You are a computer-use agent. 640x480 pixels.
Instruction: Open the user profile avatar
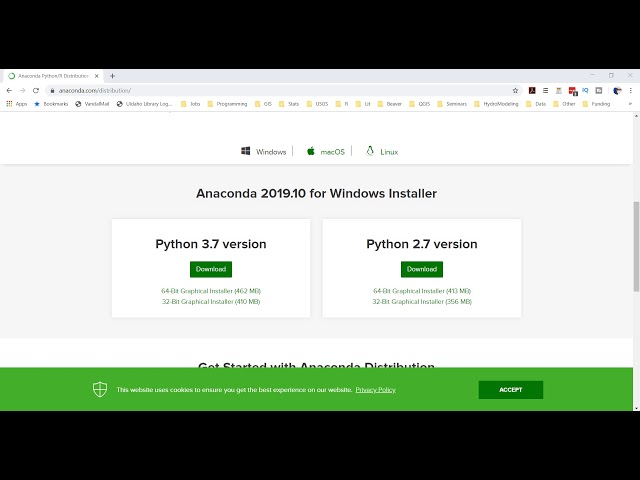tap(617, 91)
